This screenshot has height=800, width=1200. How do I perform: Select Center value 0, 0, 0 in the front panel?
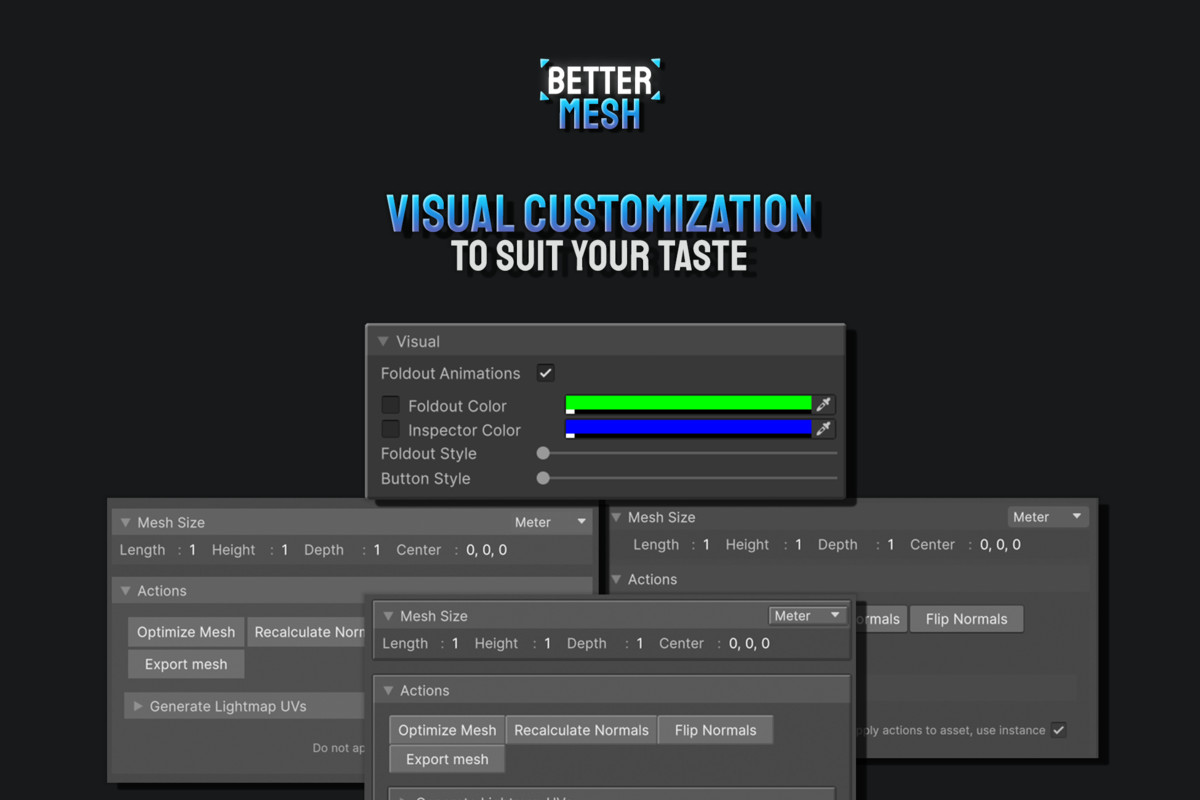coord(749,644)
